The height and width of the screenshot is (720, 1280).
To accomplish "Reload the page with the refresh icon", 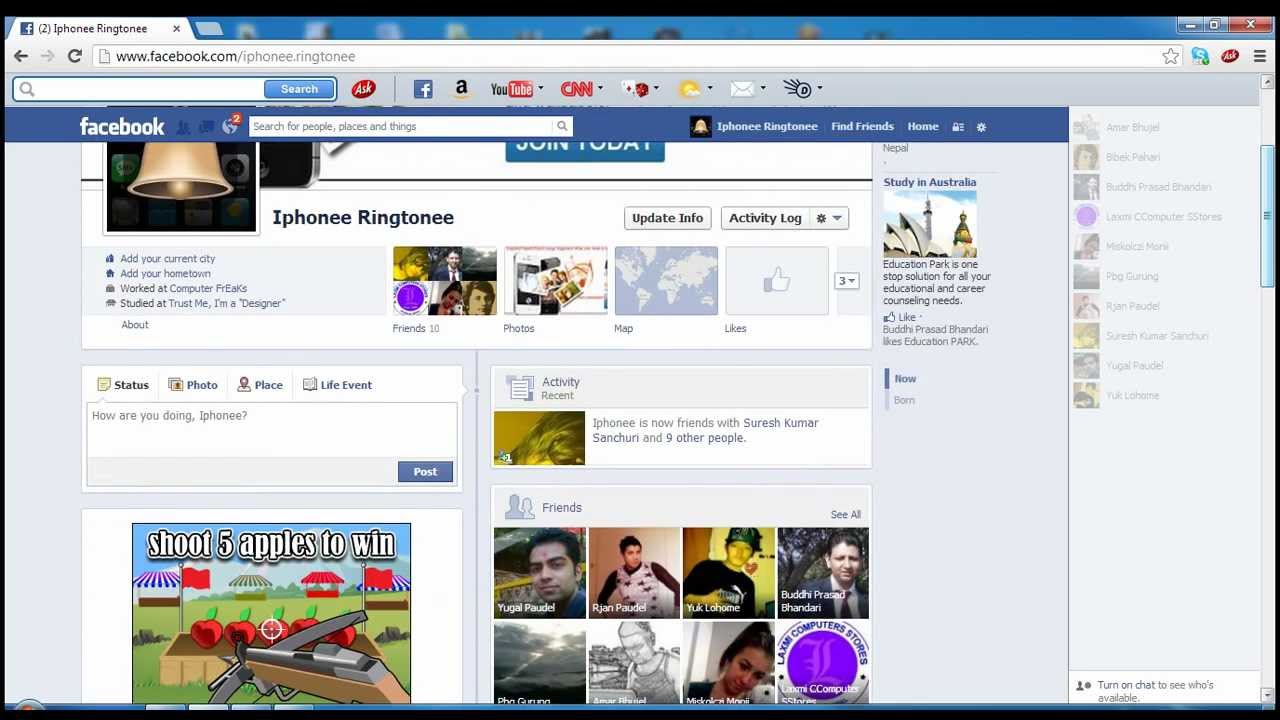I will point(75,56).
